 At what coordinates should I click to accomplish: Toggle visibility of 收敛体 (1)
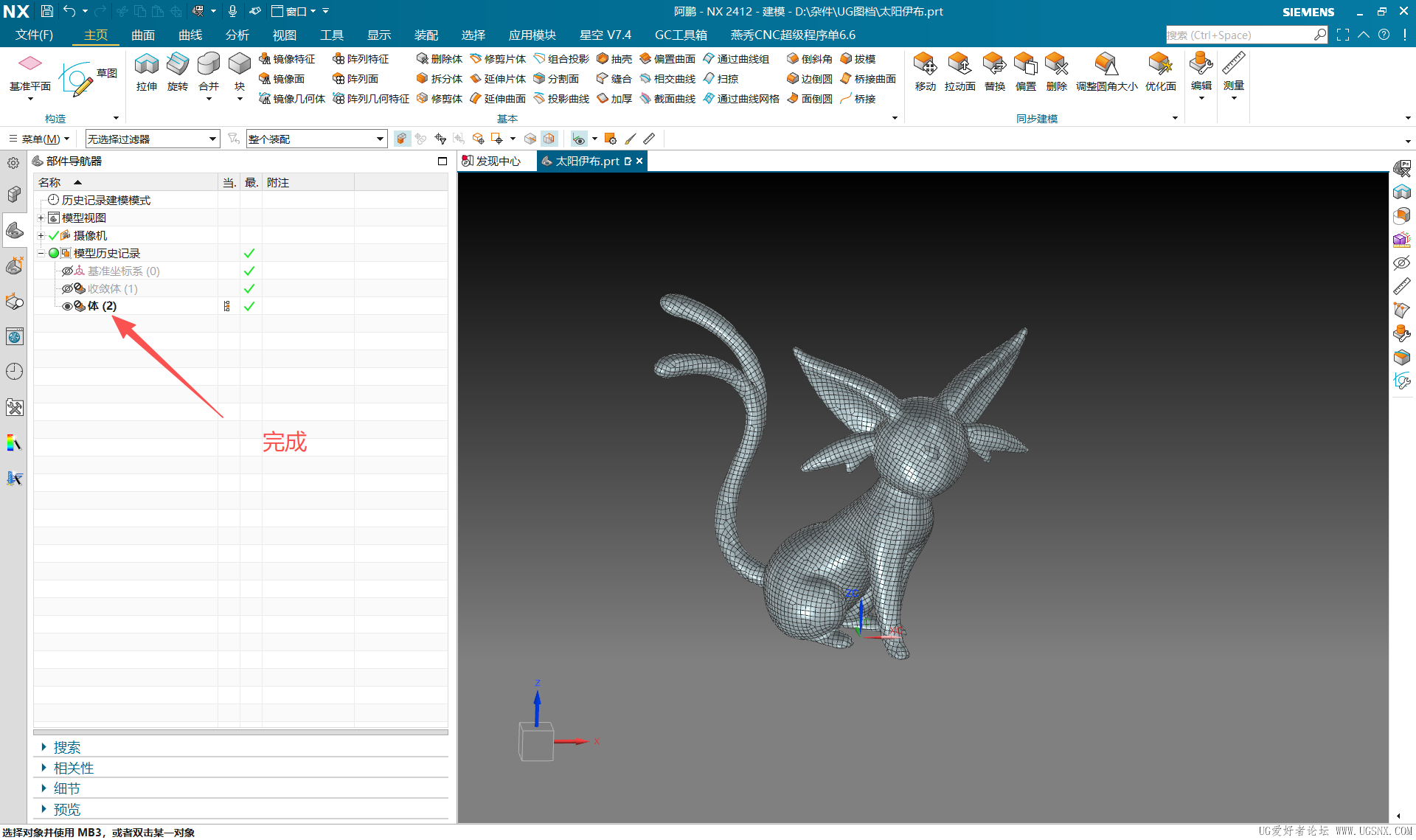[67, 289]
